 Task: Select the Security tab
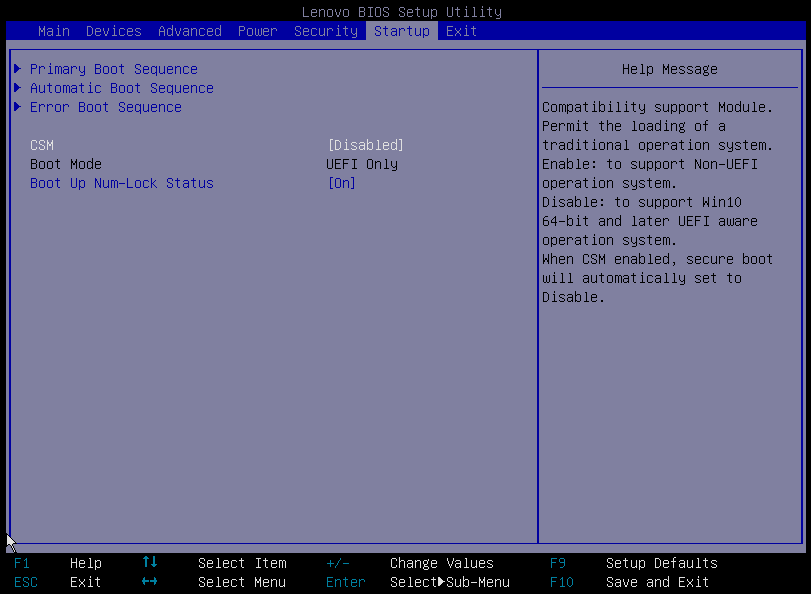pyautogui.click(x=326, y=31)
